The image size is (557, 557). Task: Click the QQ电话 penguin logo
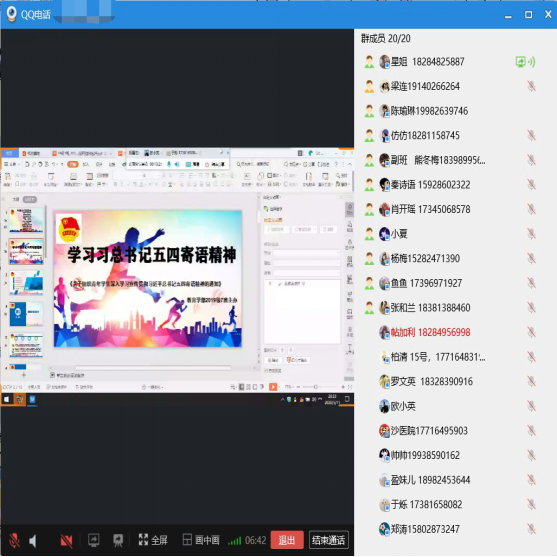[x=12, y=14]
